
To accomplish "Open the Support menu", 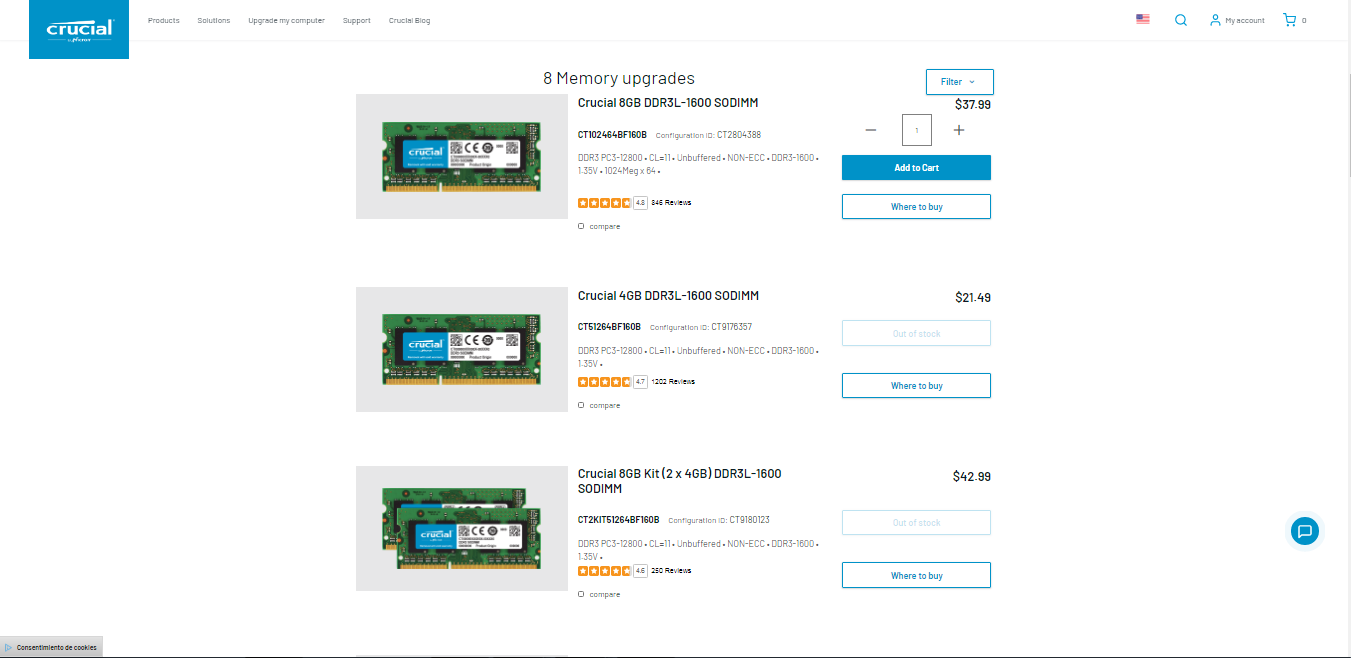I will pos(357,20).
